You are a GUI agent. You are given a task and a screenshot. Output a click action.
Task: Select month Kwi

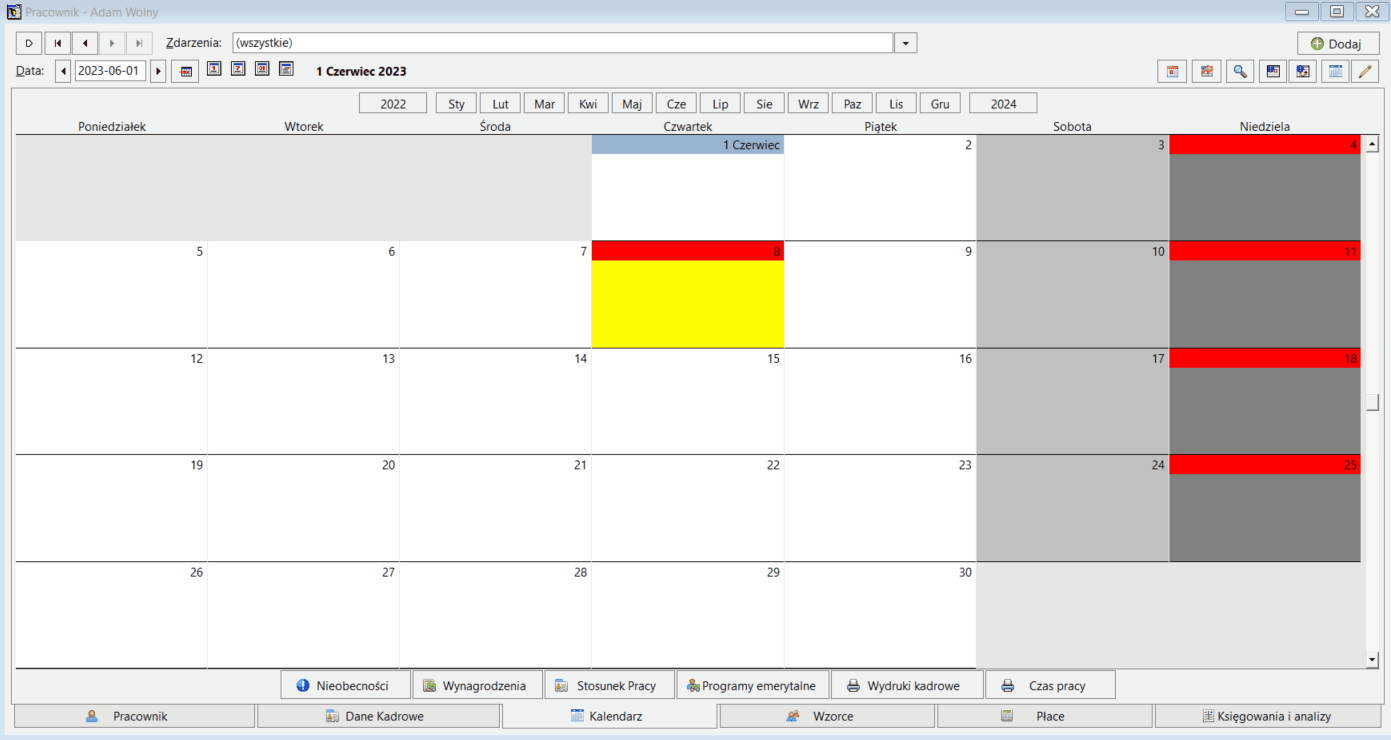(x=588, y=103)
